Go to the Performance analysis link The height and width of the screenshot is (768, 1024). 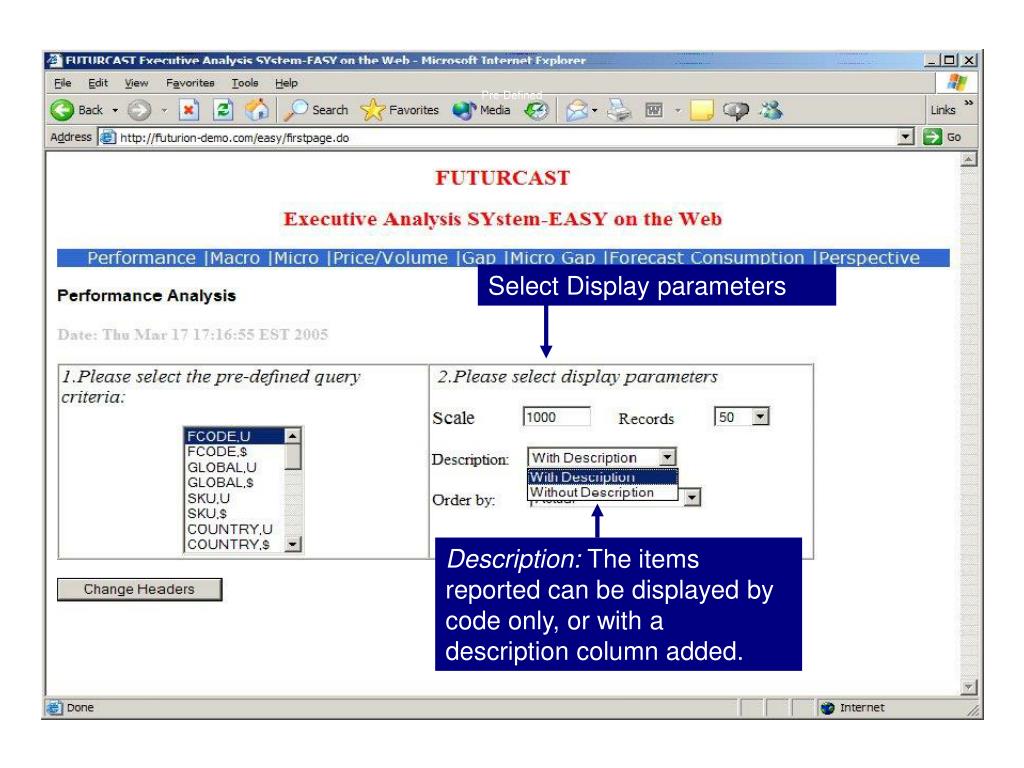point(142,258)
